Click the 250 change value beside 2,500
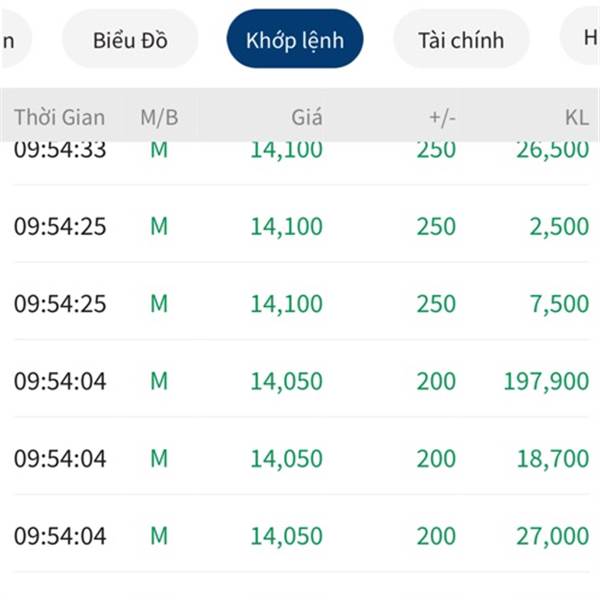Viewport: 600px width, 600px height. [436, 226]
